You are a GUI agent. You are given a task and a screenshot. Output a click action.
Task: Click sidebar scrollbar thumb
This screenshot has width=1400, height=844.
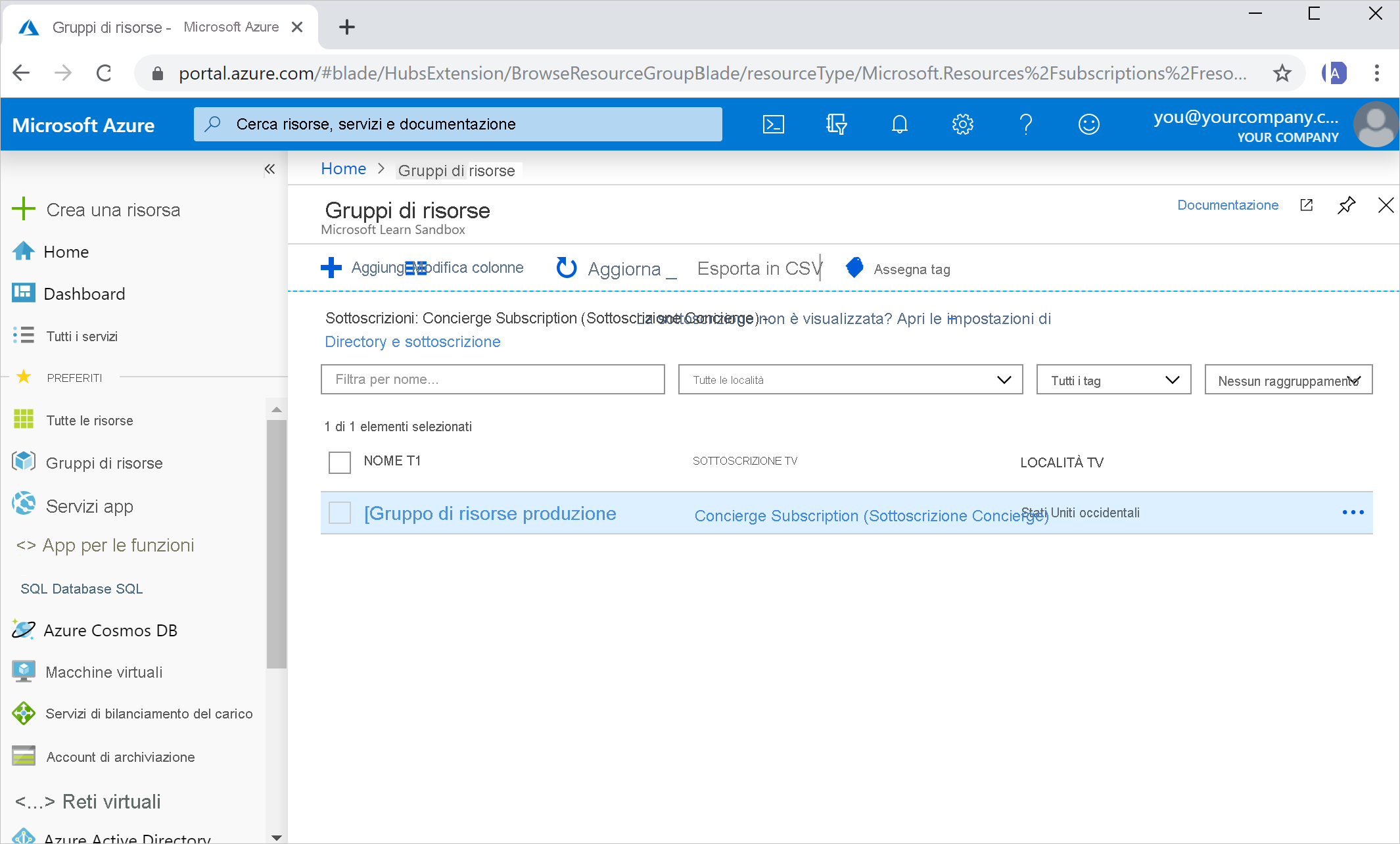coord(277,544)
